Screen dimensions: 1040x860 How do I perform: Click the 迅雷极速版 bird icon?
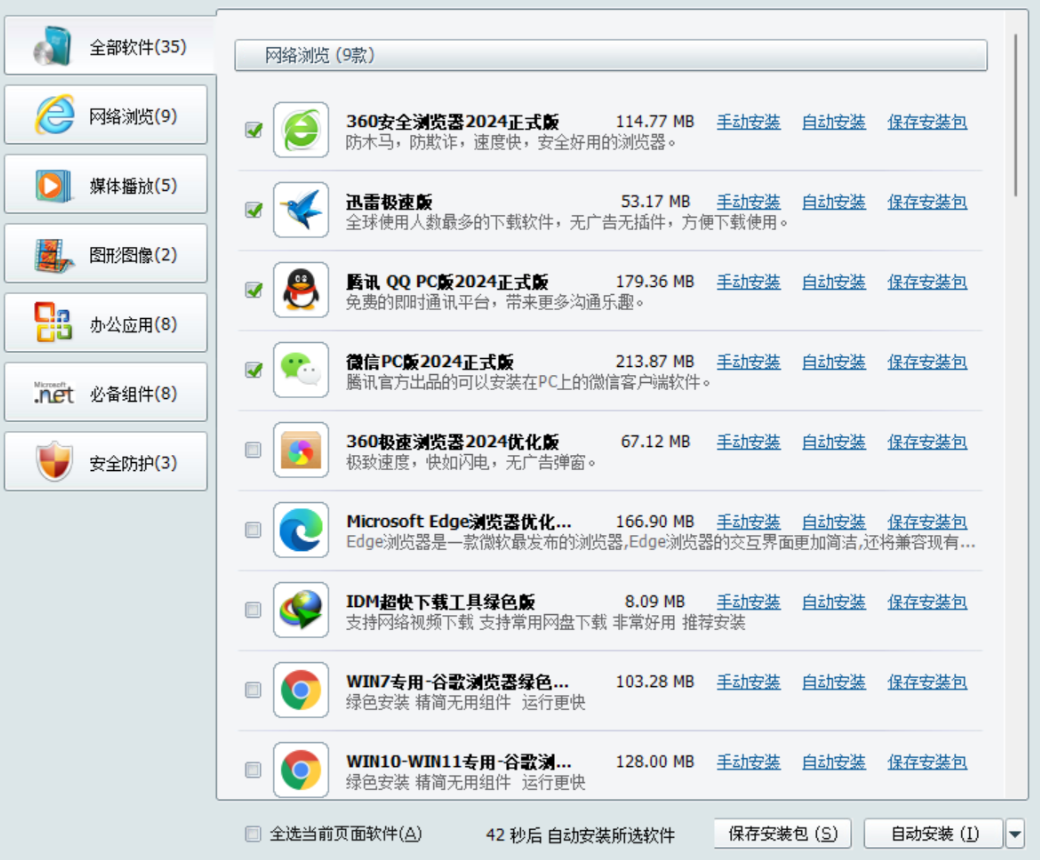[x=299, y=208]
